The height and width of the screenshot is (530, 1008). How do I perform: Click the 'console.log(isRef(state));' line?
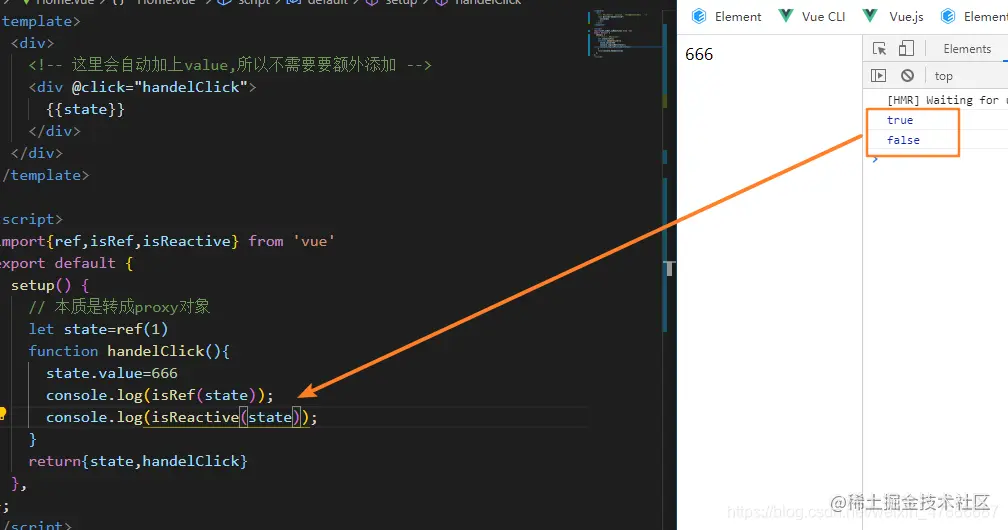[159, 395]
